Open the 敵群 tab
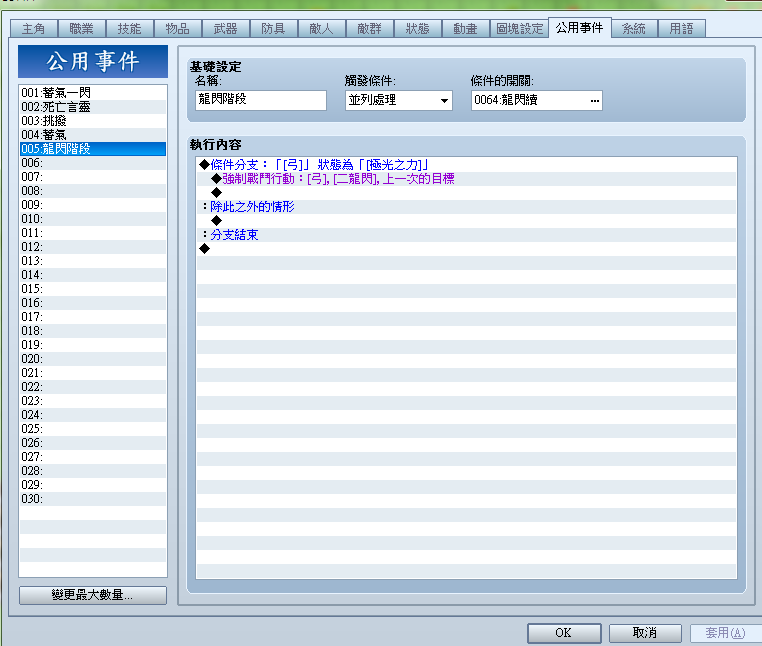Viewport: 762px width, 646px height. coord(369,29)
